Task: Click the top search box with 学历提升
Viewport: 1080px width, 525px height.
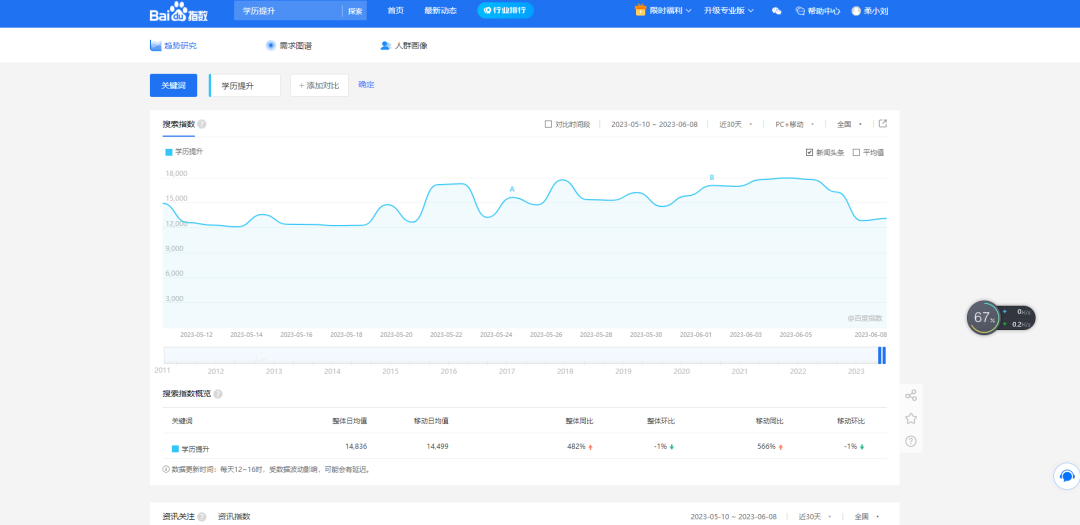Action: pos(288,11)
